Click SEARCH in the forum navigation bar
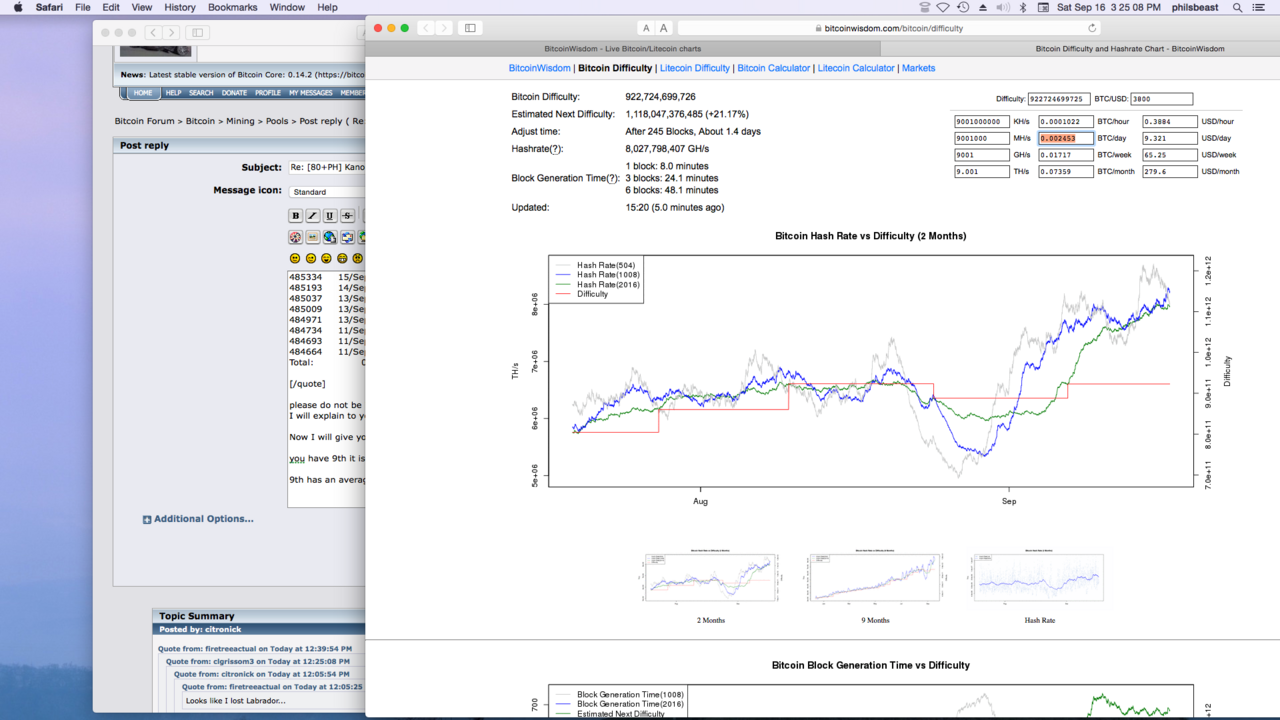 click(x=201, y=93)
